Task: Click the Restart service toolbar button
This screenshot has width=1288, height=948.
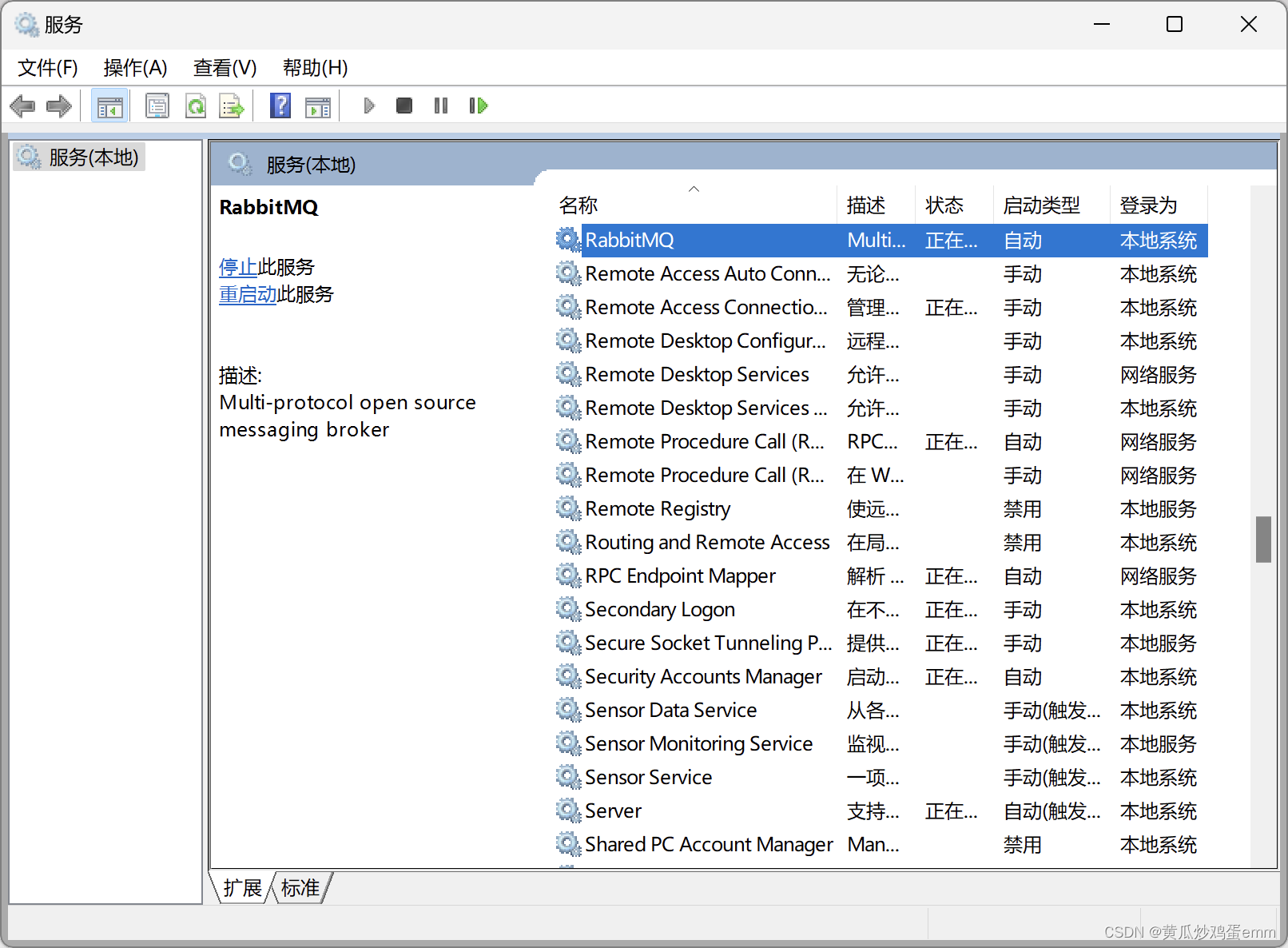Action: [x=478, y=106]
